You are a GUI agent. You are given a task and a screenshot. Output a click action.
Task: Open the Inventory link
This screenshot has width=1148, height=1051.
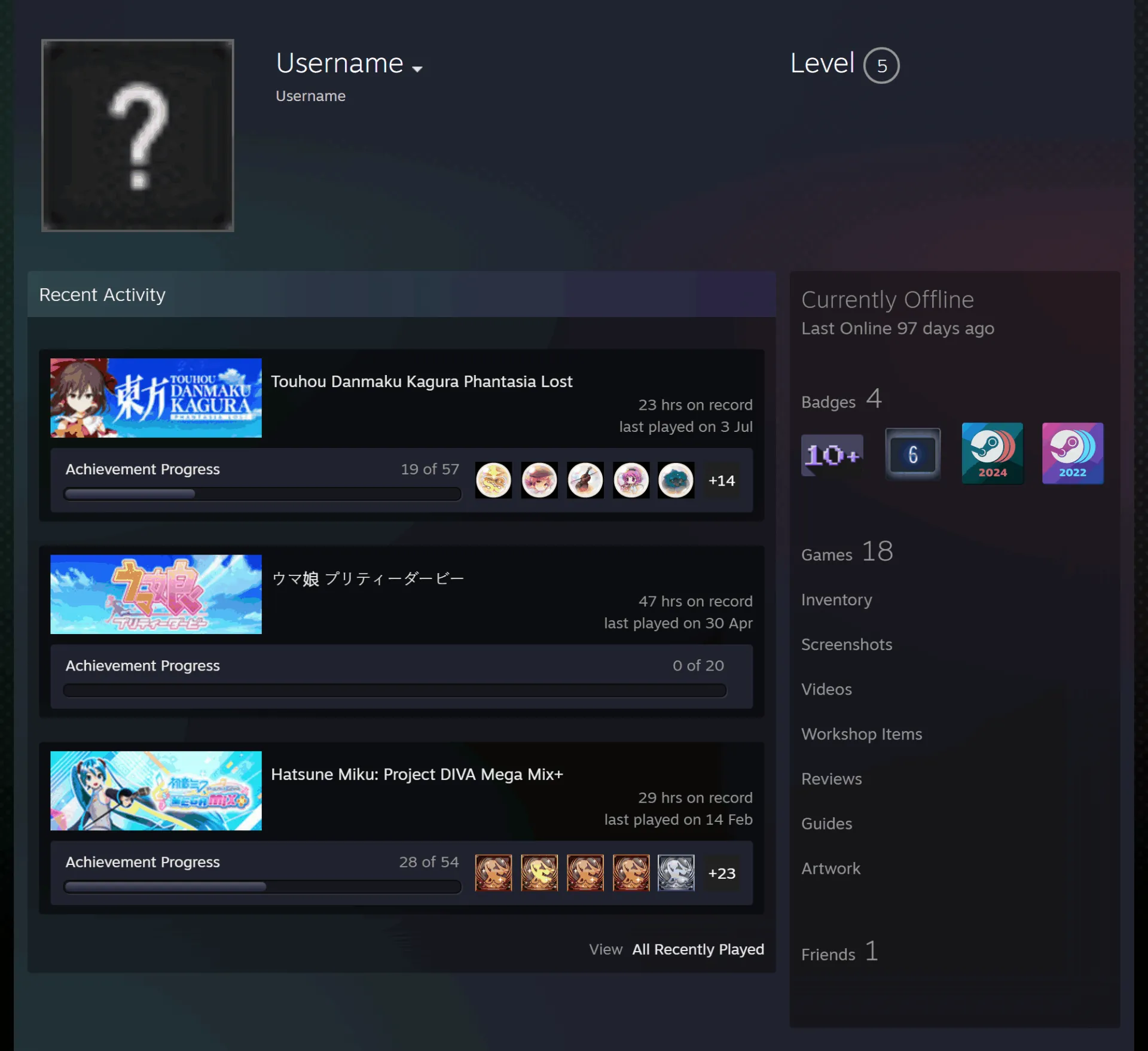836,599
